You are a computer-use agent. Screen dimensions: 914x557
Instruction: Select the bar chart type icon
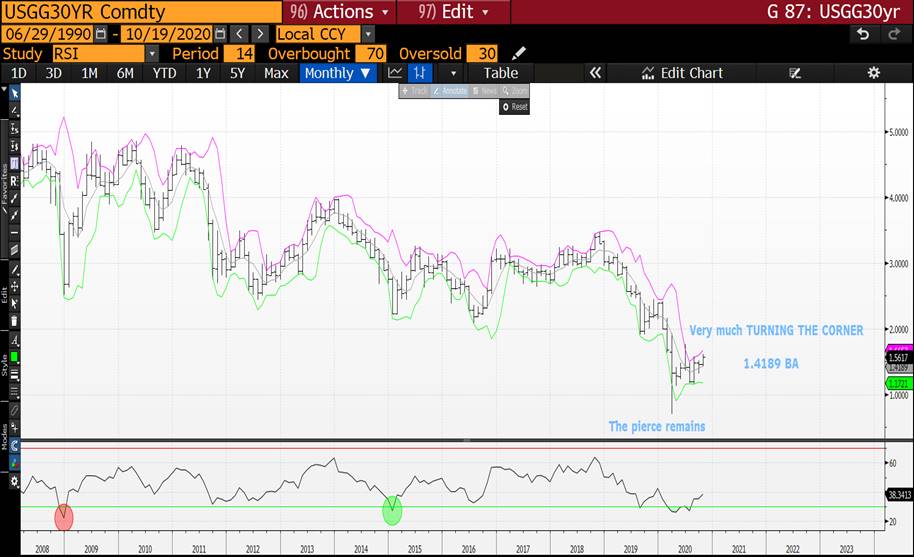(x=420, y=73)
